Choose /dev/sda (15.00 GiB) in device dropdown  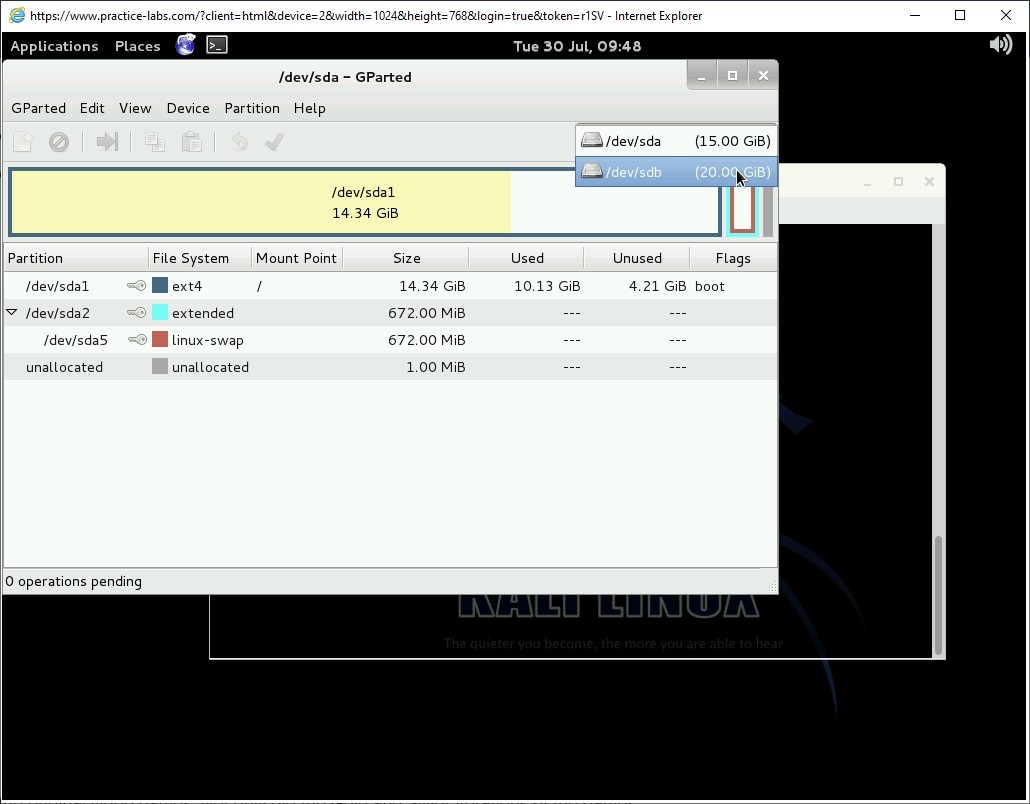point(676,141)
